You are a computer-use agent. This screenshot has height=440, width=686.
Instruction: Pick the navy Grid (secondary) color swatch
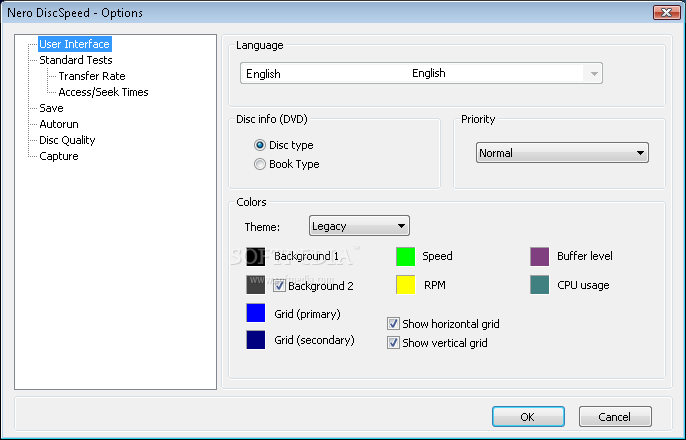pos(256,340)
